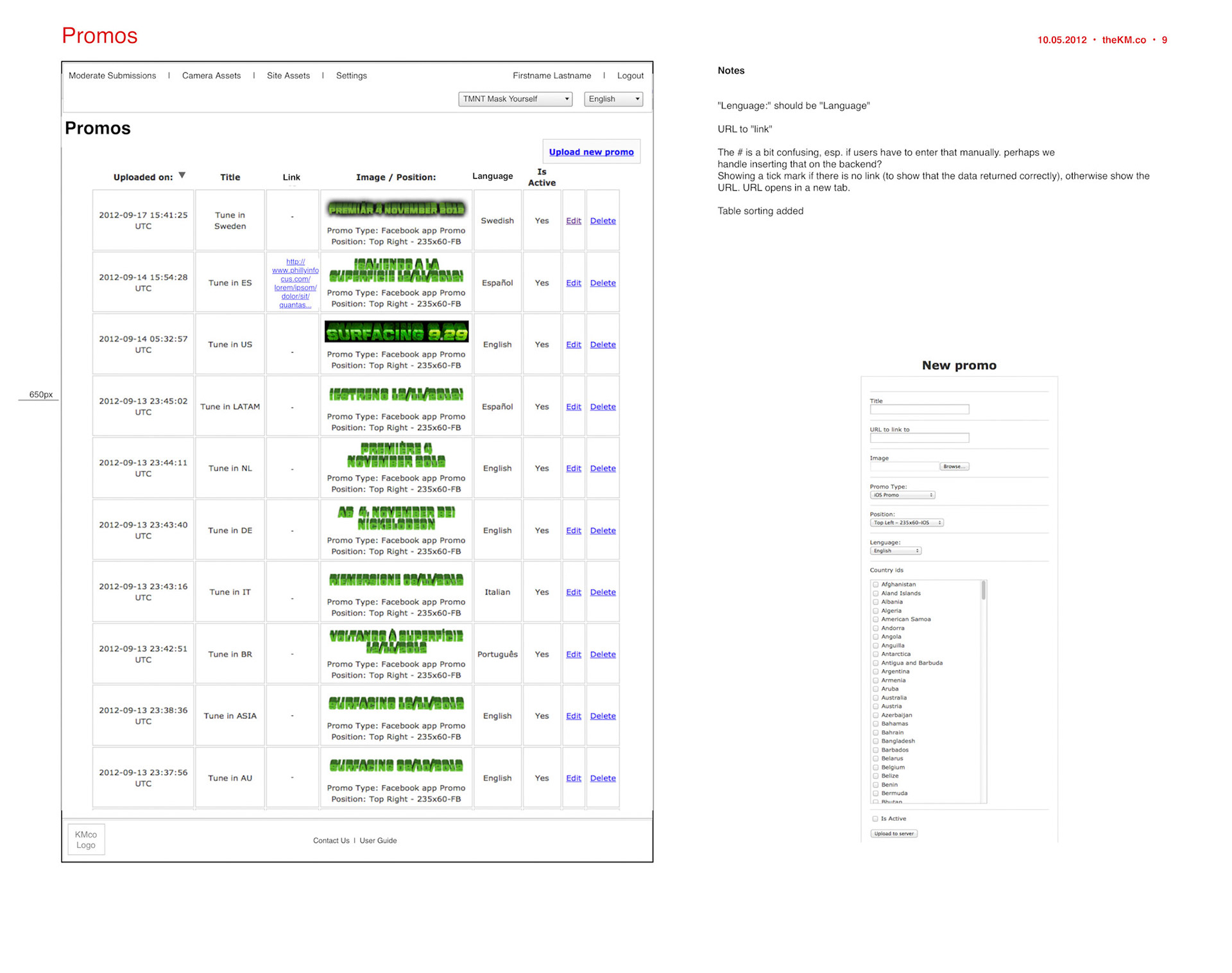Delete the Tune in Sweden promo
Image resolution: width=1232 pixels, height=973 pixels.
point(603,221)
